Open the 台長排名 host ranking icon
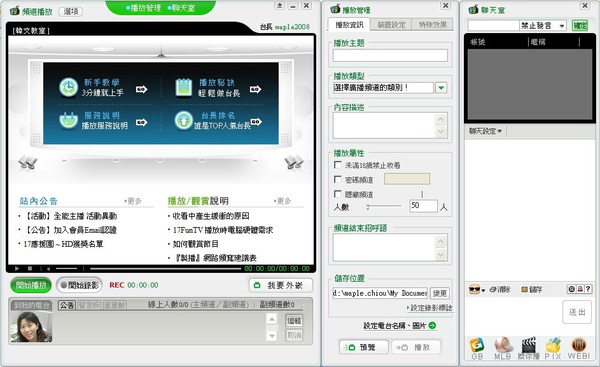 pyautogui.click(x=184, y=120)
